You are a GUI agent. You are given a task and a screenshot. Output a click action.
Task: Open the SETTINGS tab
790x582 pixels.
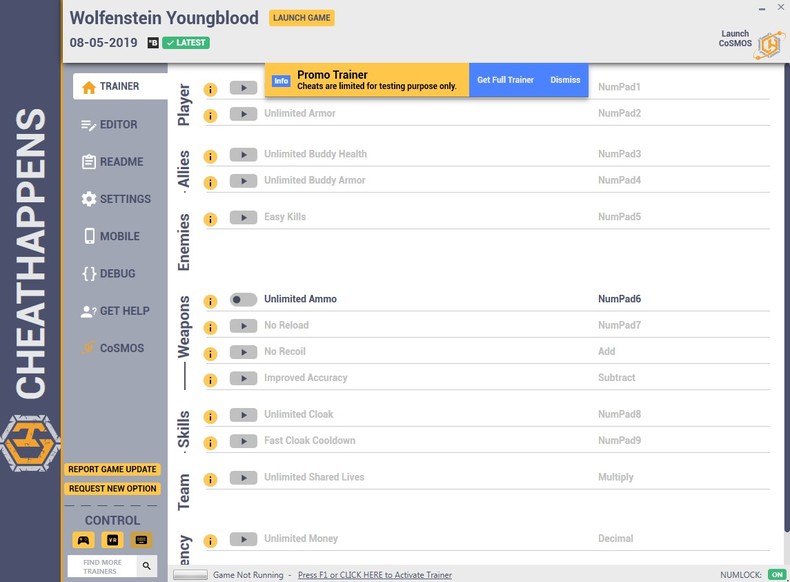116,199
